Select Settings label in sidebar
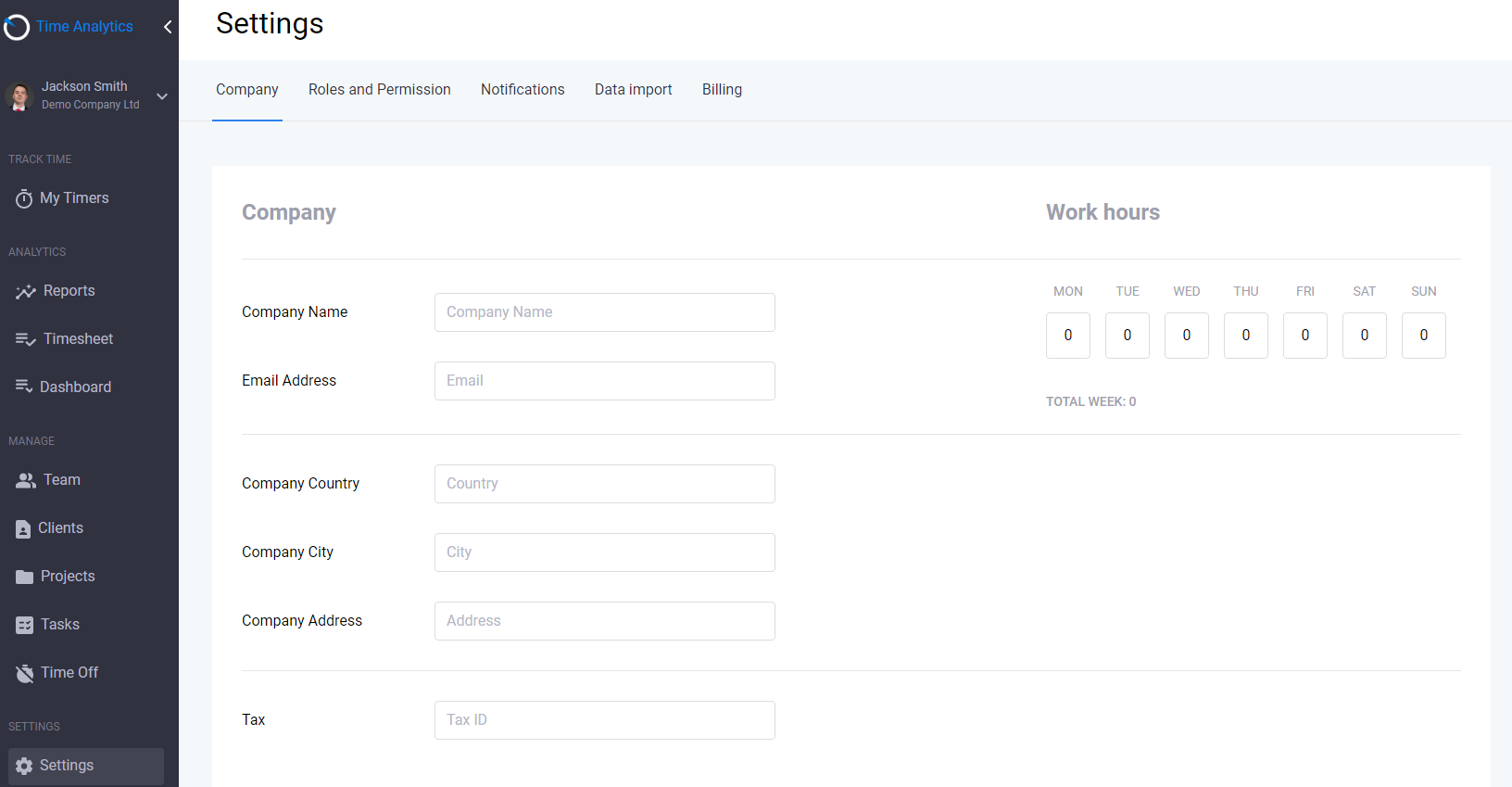This screenshot has height=787, width=1512. click(67, 766)
